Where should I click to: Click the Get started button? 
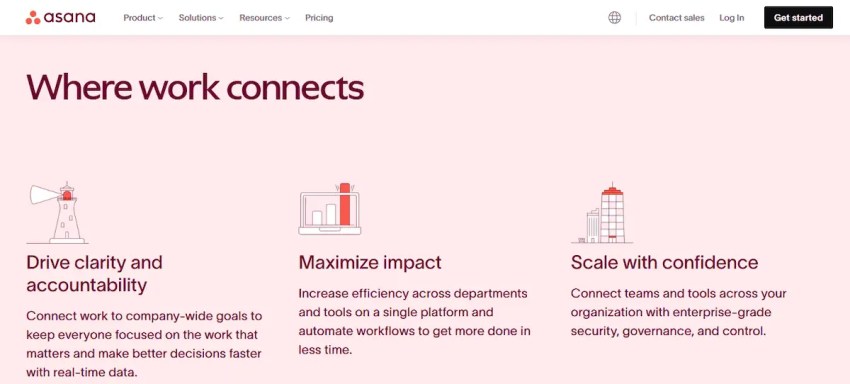click(x=799, y=17)
